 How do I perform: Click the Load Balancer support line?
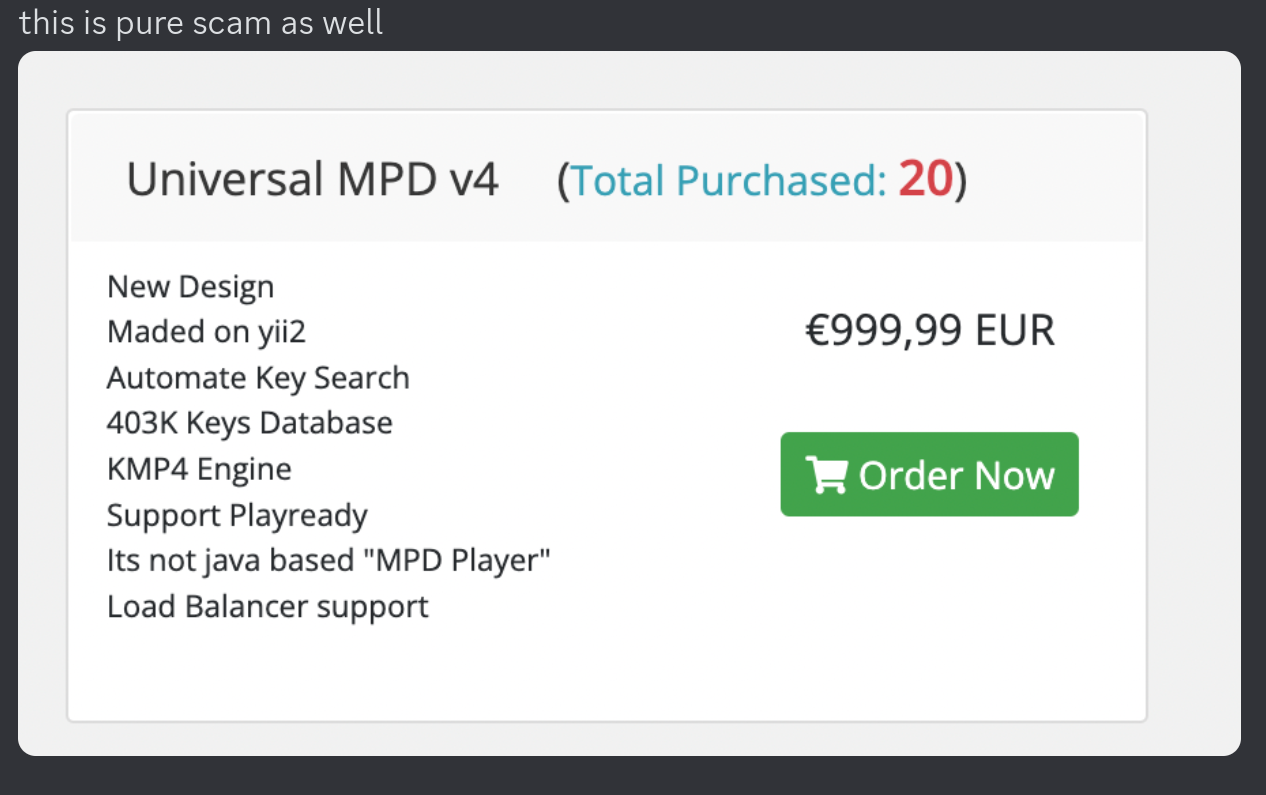(x=267, y=606)
